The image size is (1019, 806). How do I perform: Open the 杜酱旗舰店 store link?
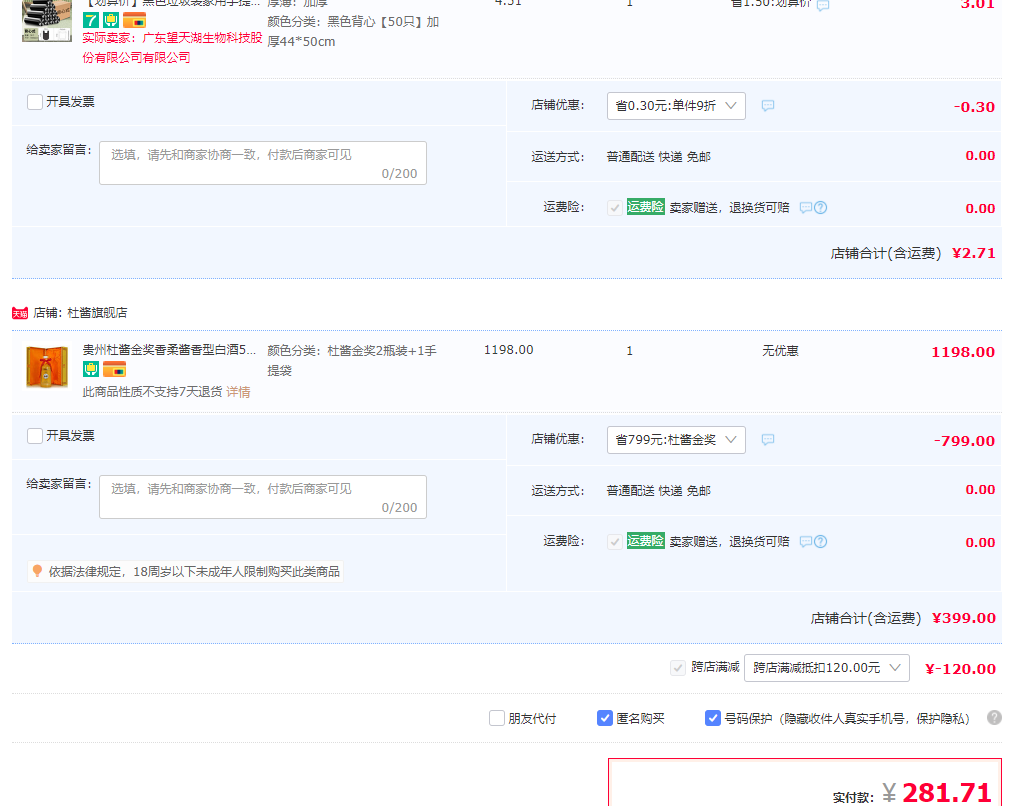coord(97,313)
